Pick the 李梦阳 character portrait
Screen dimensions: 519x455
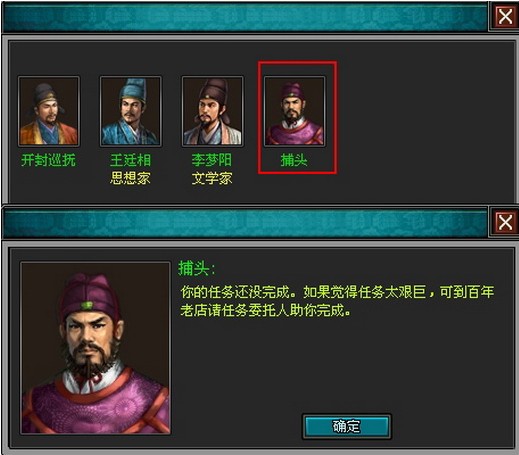[x=213, y=111]
